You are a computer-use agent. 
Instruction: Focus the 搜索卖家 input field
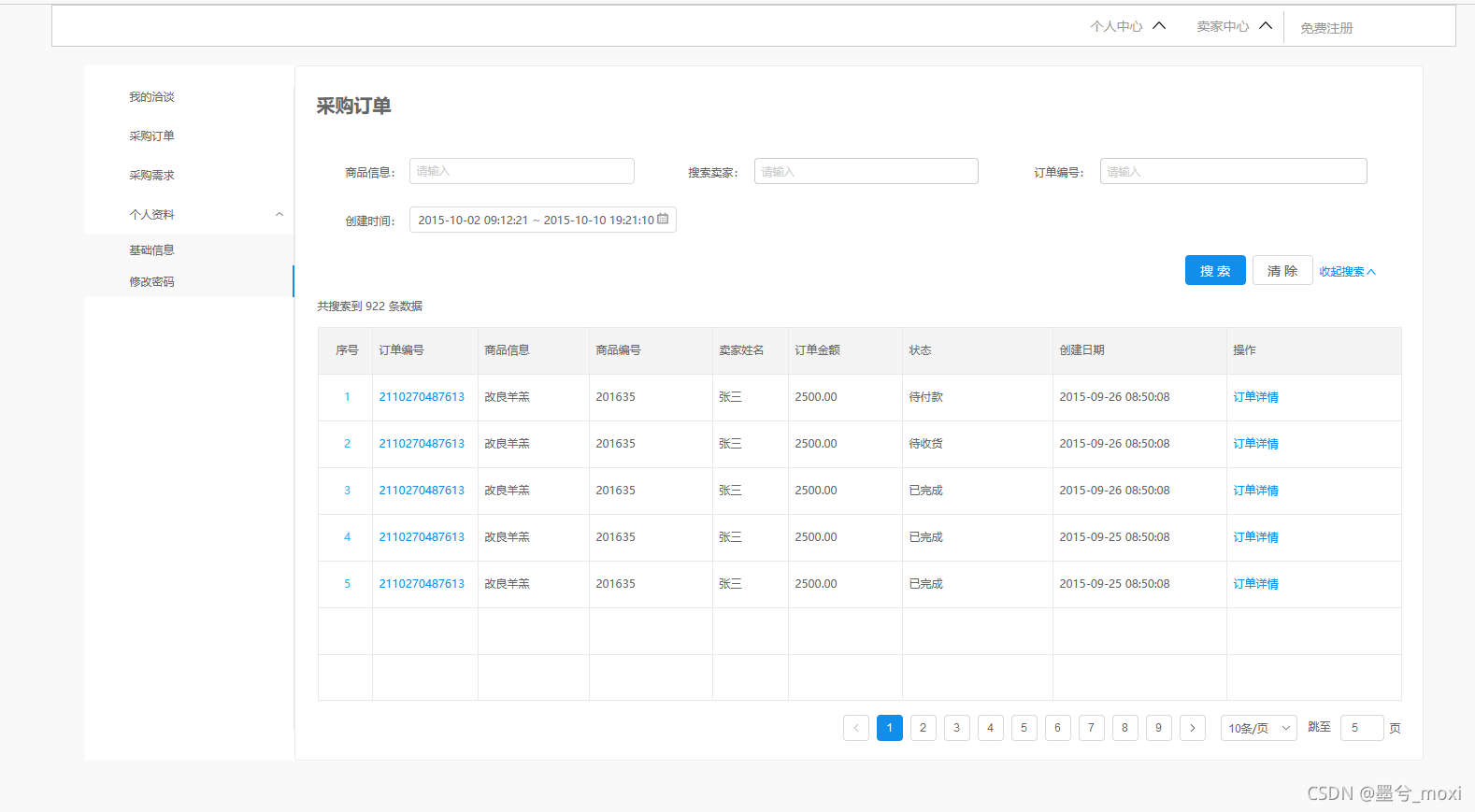click(866, 171)
